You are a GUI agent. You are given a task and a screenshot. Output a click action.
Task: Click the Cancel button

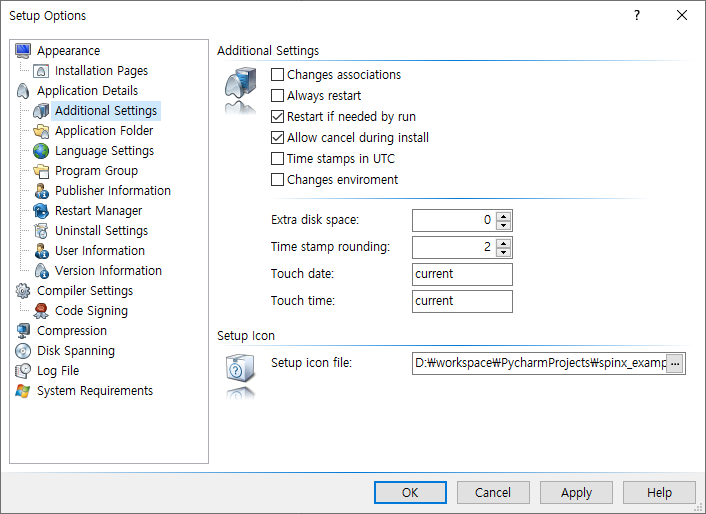(493, 492)
